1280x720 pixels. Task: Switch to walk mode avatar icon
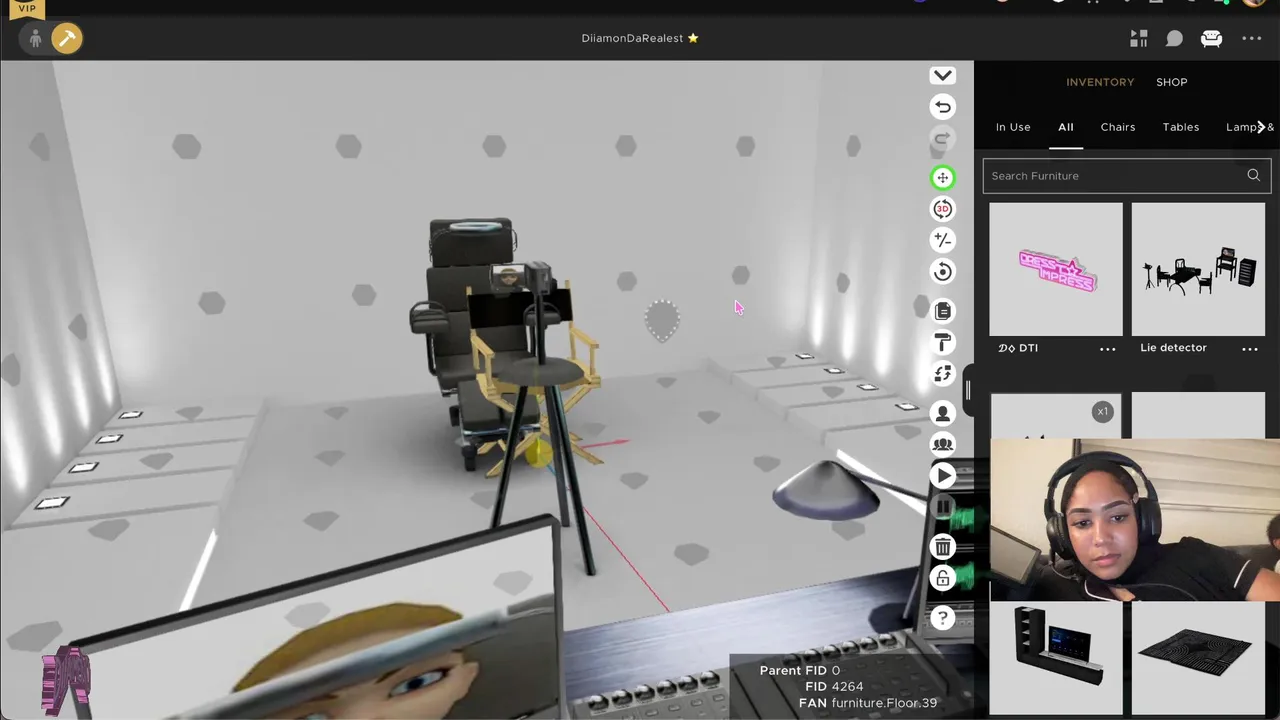[36, 38]
